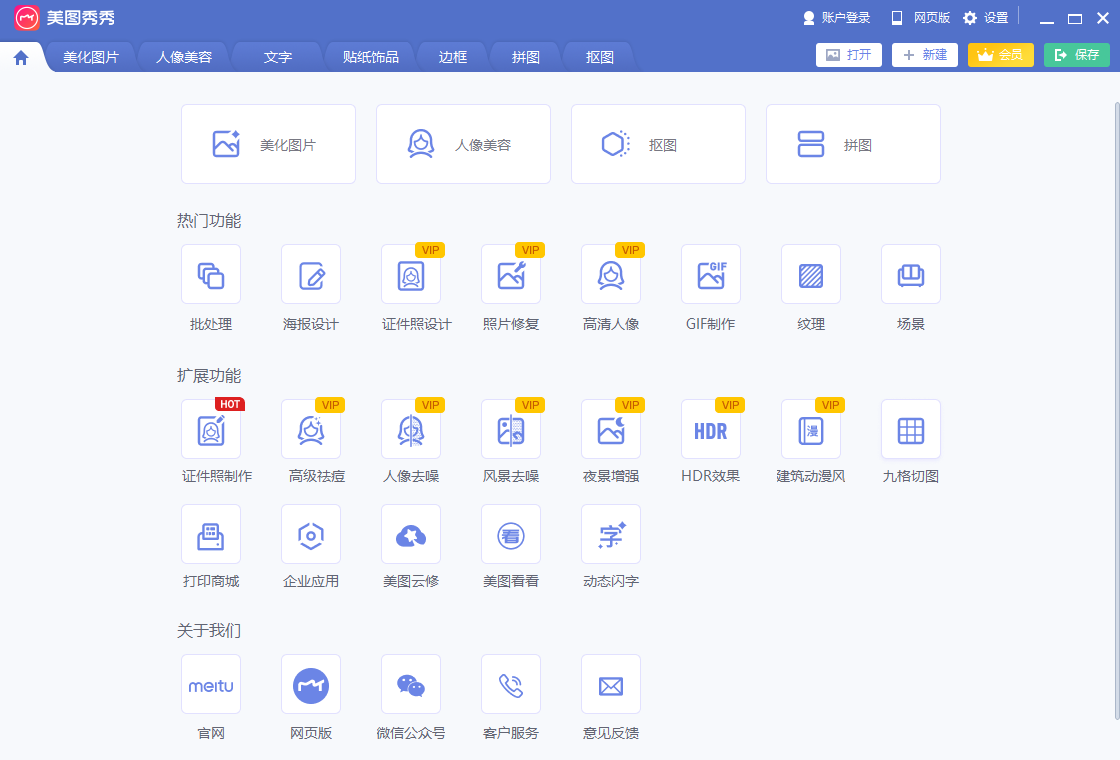
Task: Click the 证件照制作 icon with HOT badge
Action: click(x=211, y=430)
